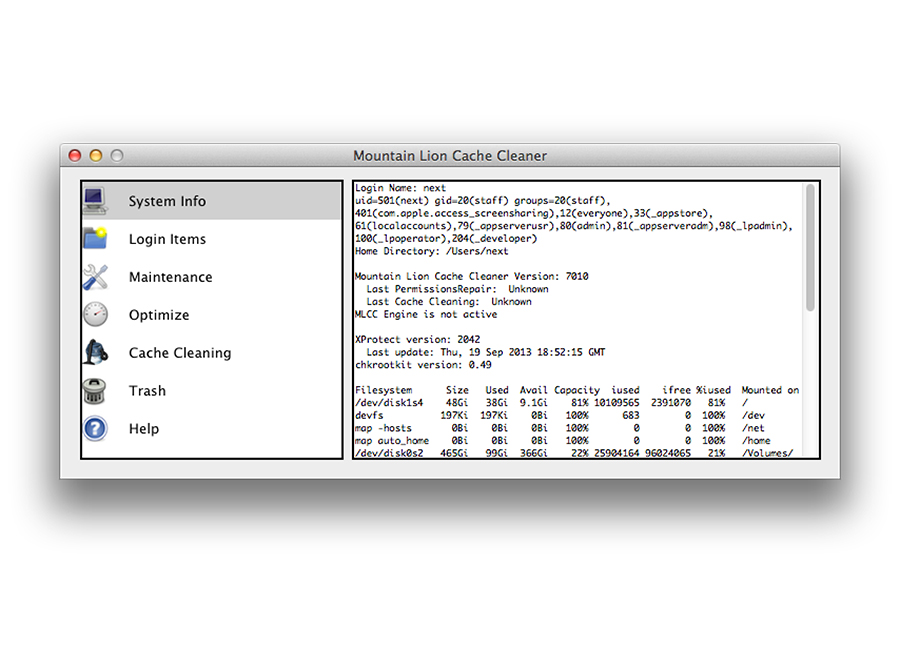
Task: Select the Cache Cleaning icon
Action: point(95,353)
